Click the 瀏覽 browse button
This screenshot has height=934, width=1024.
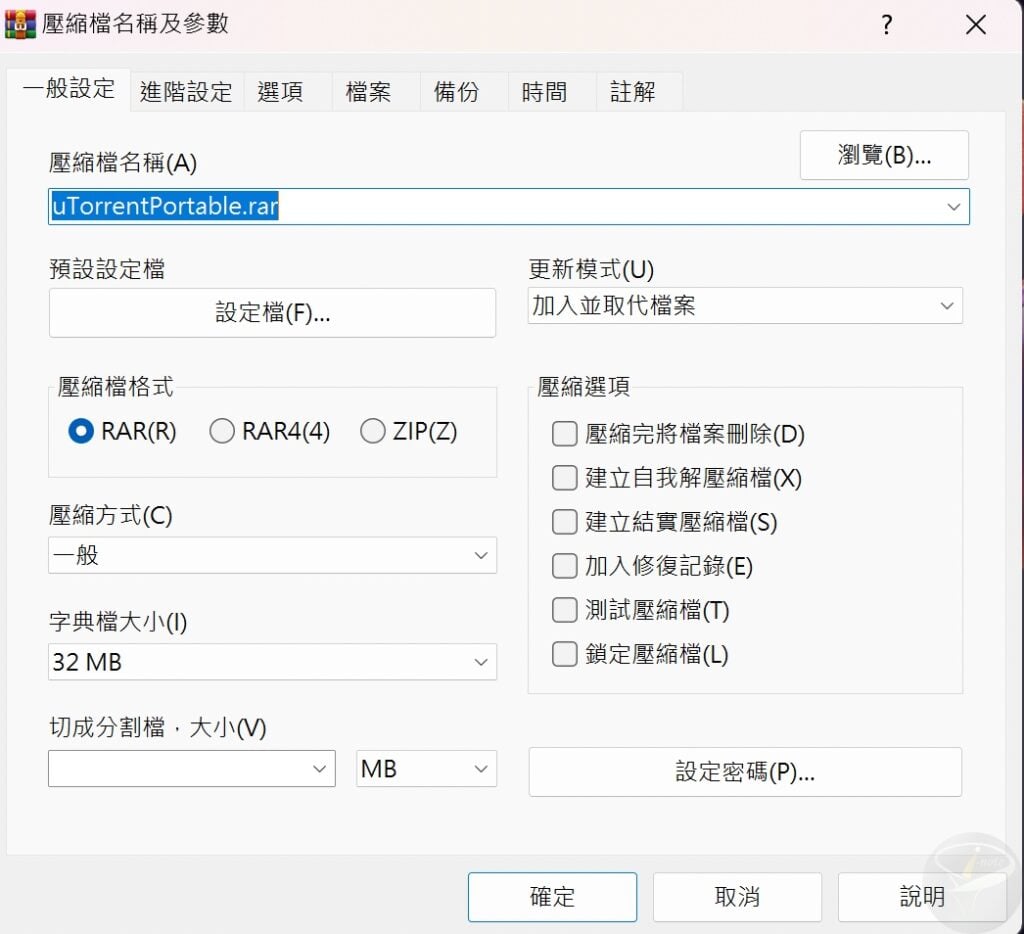click(884, 155)
